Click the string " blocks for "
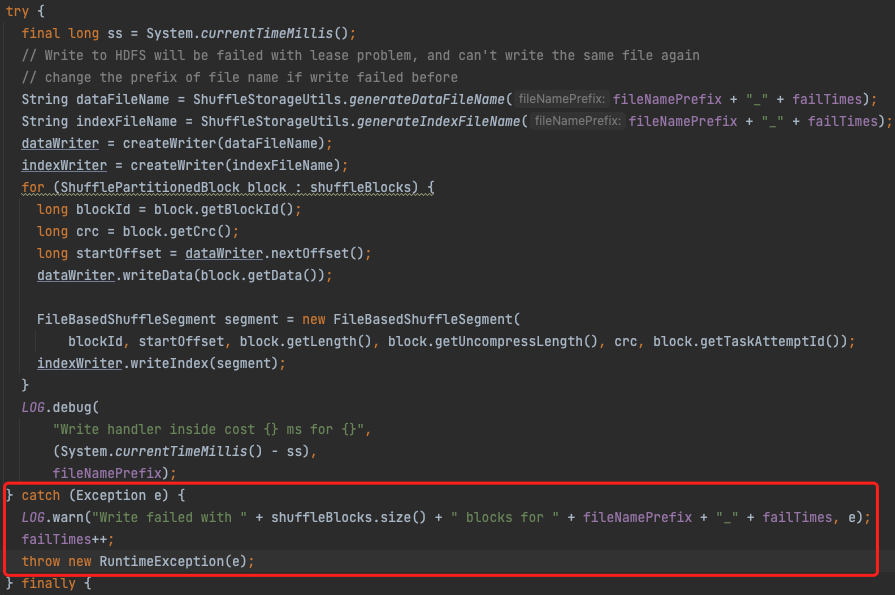Viewport: 895px width, 595px height. tap(505, 518)
